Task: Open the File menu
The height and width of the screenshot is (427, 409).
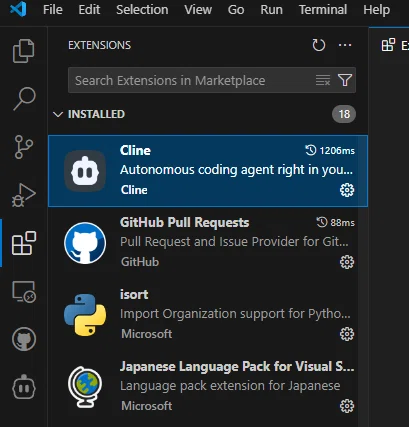Action: [53, 10]
